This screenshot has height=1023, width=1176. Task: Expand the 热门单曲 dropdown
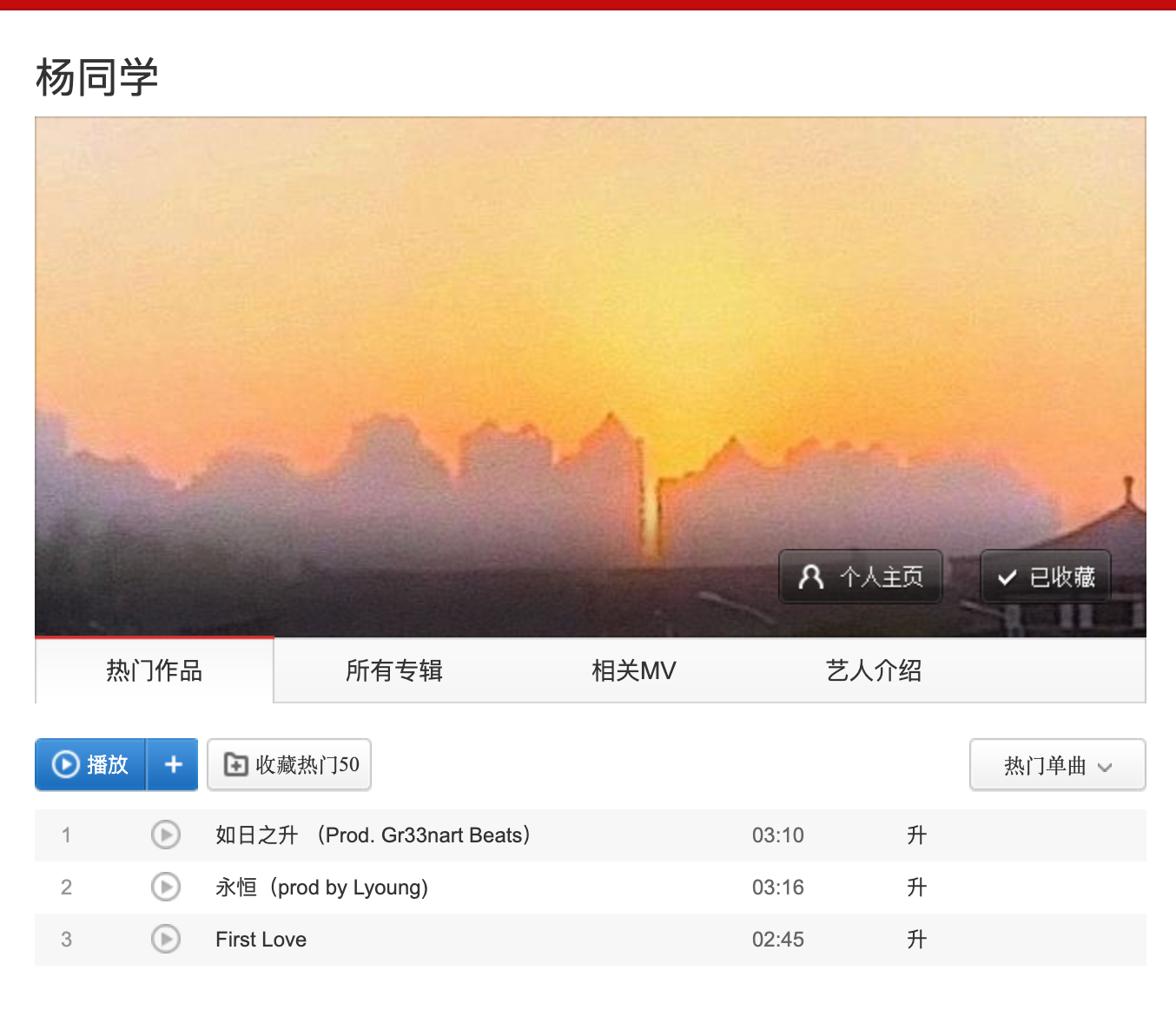(1057, 765)
